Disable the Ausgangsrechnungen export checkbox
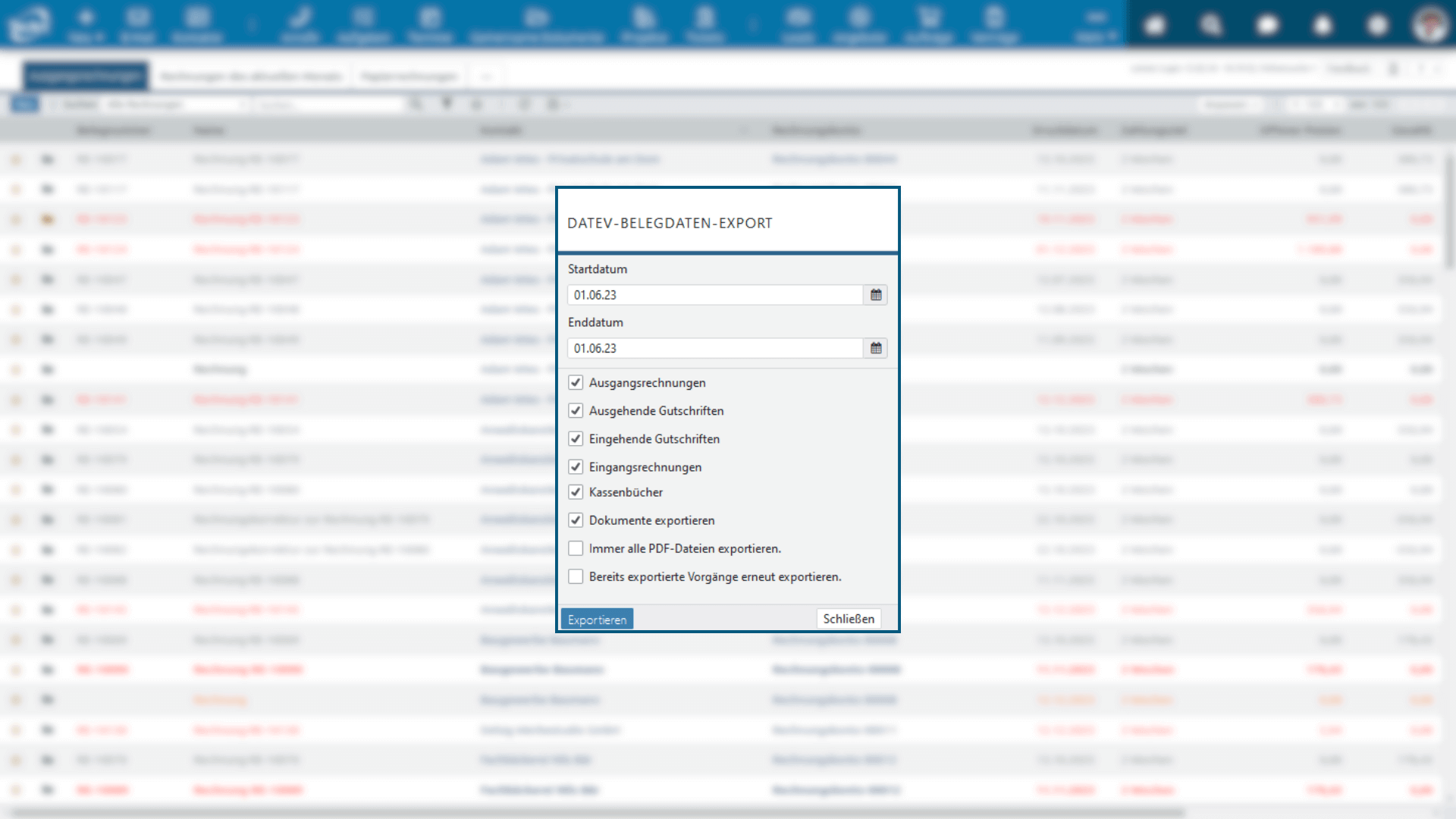This screenshot has height=819, width=1456. point(576,383)
